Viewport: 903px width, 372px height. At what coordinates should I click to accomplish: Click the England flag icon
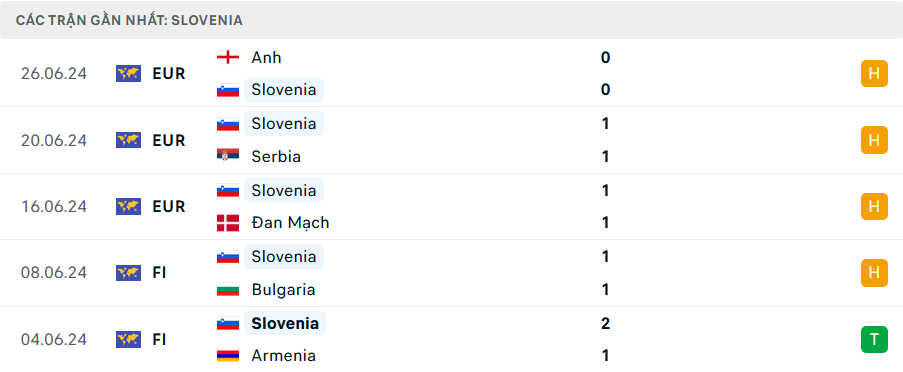[228, 57]
